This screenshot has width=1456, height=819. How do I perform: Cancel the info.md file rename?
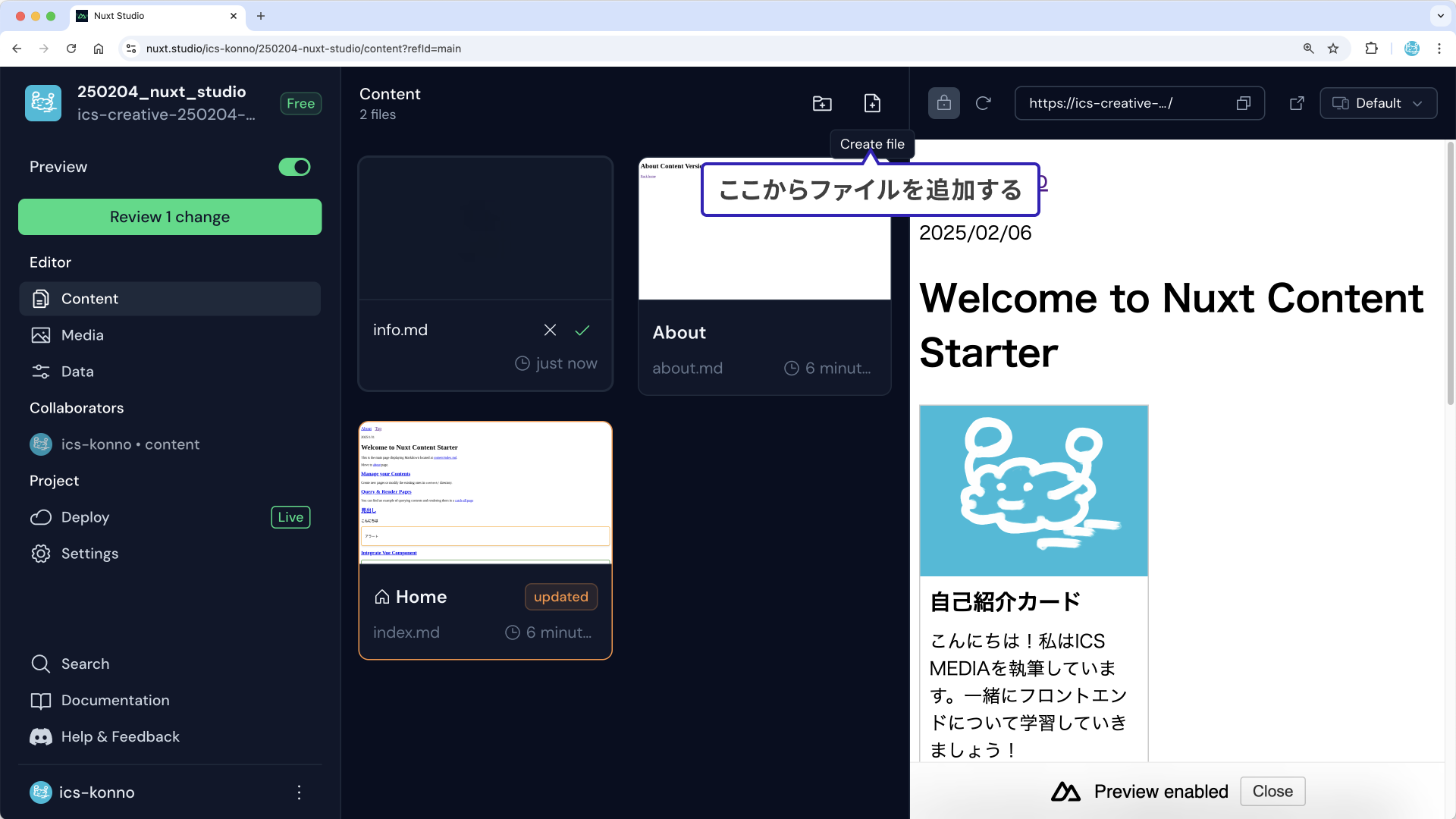[x=551, y=330]
